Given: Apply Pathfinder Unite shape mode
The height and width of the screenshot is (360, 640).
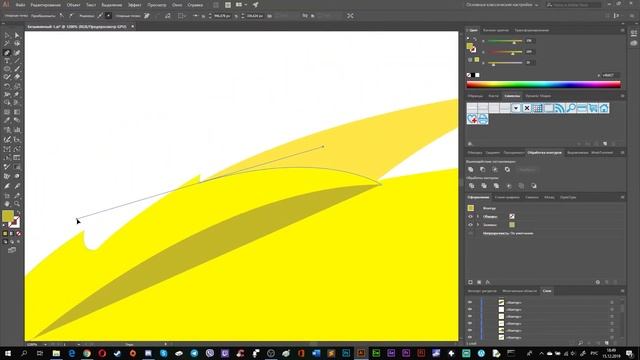Looking at the screenshot, I should pos(471,169).
